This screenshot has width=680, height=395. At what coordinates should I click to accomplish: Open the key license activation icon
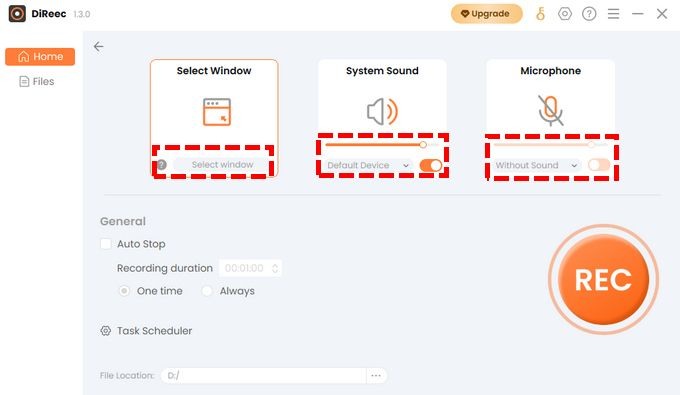540,14
